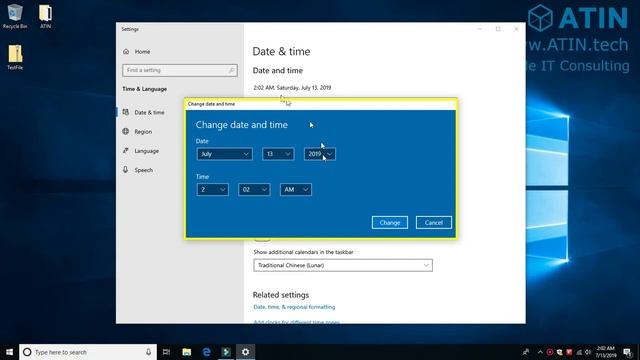Click the Find a setting search field

(x=180, y=70)
